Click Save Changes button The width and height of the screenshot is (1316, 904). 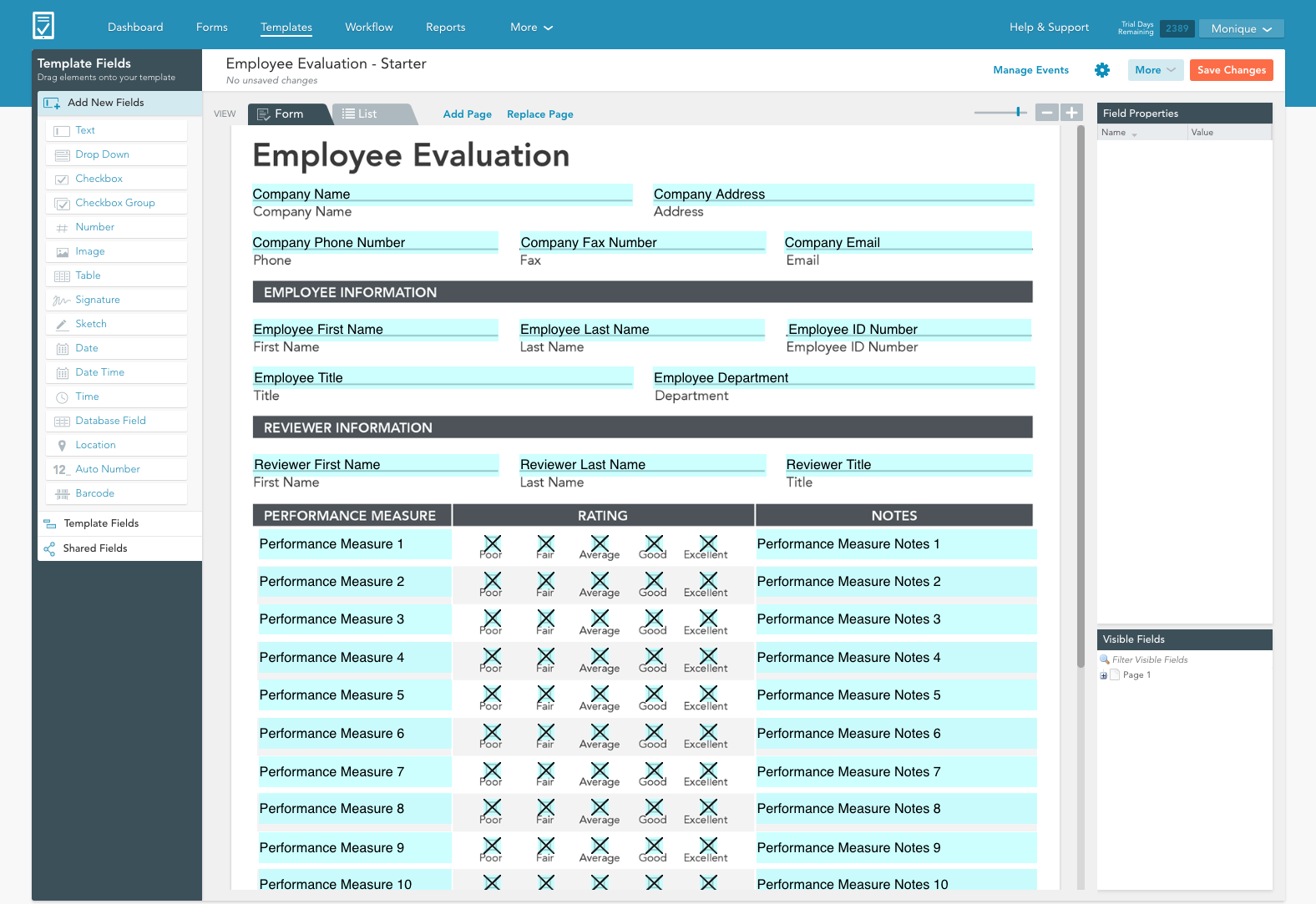coord(1232,70)
